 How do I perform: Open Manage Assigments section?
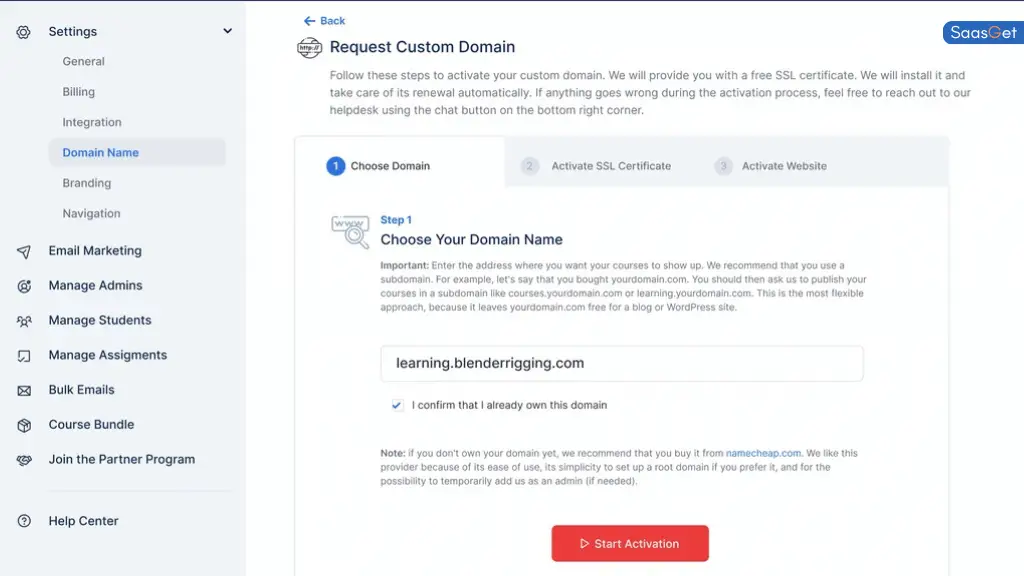(108, 355)
